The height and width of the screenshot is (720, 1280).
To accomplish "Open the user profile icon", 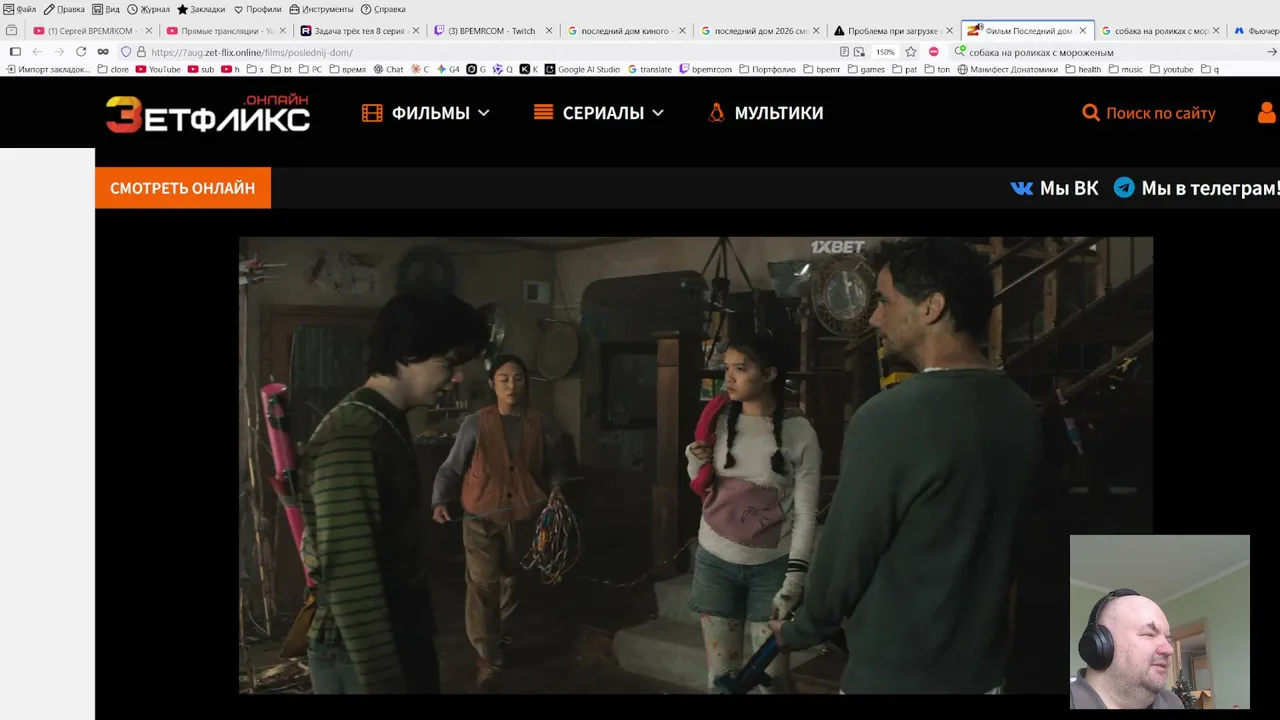I will click(1267, 112).
